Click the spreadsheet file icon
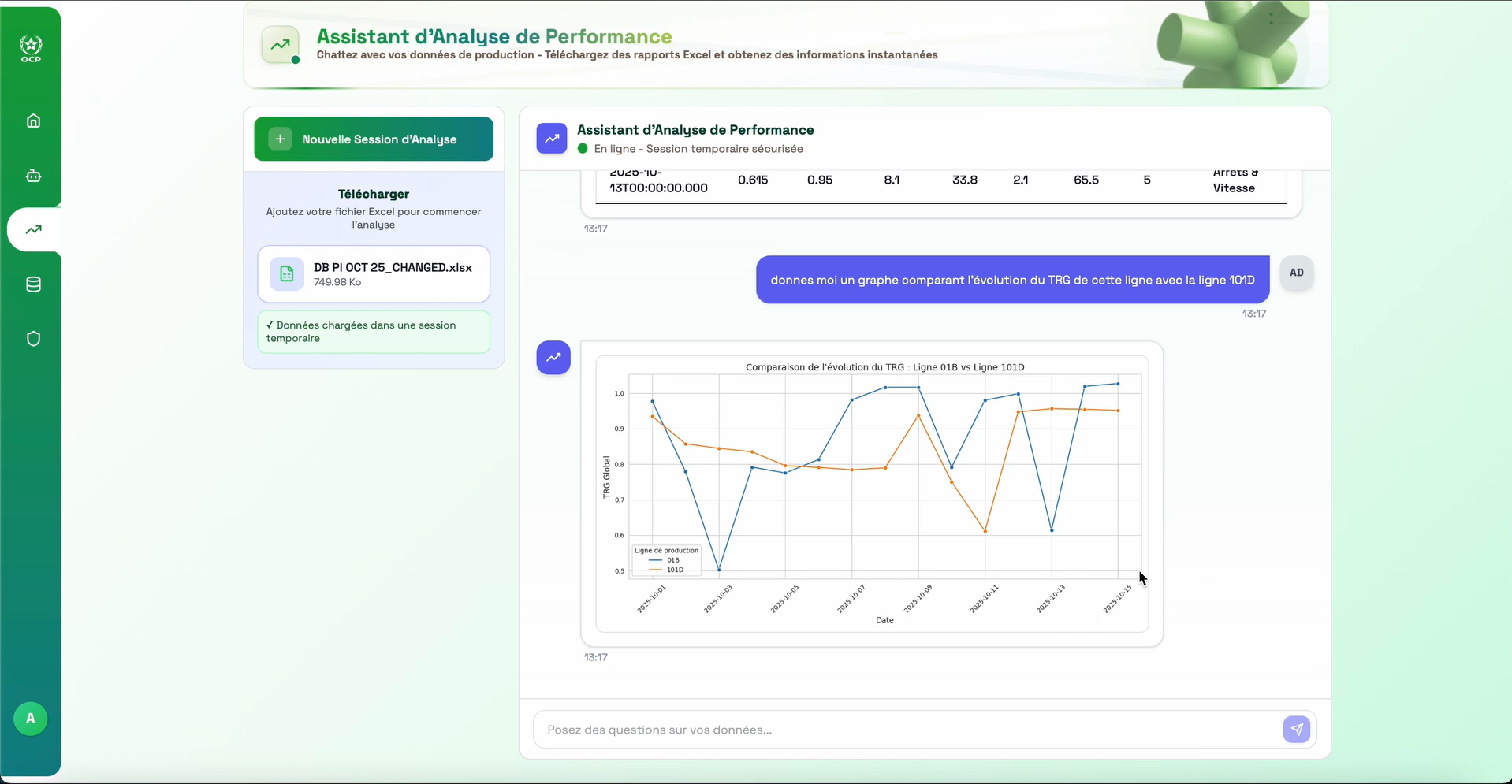 (x=287, y=274)
